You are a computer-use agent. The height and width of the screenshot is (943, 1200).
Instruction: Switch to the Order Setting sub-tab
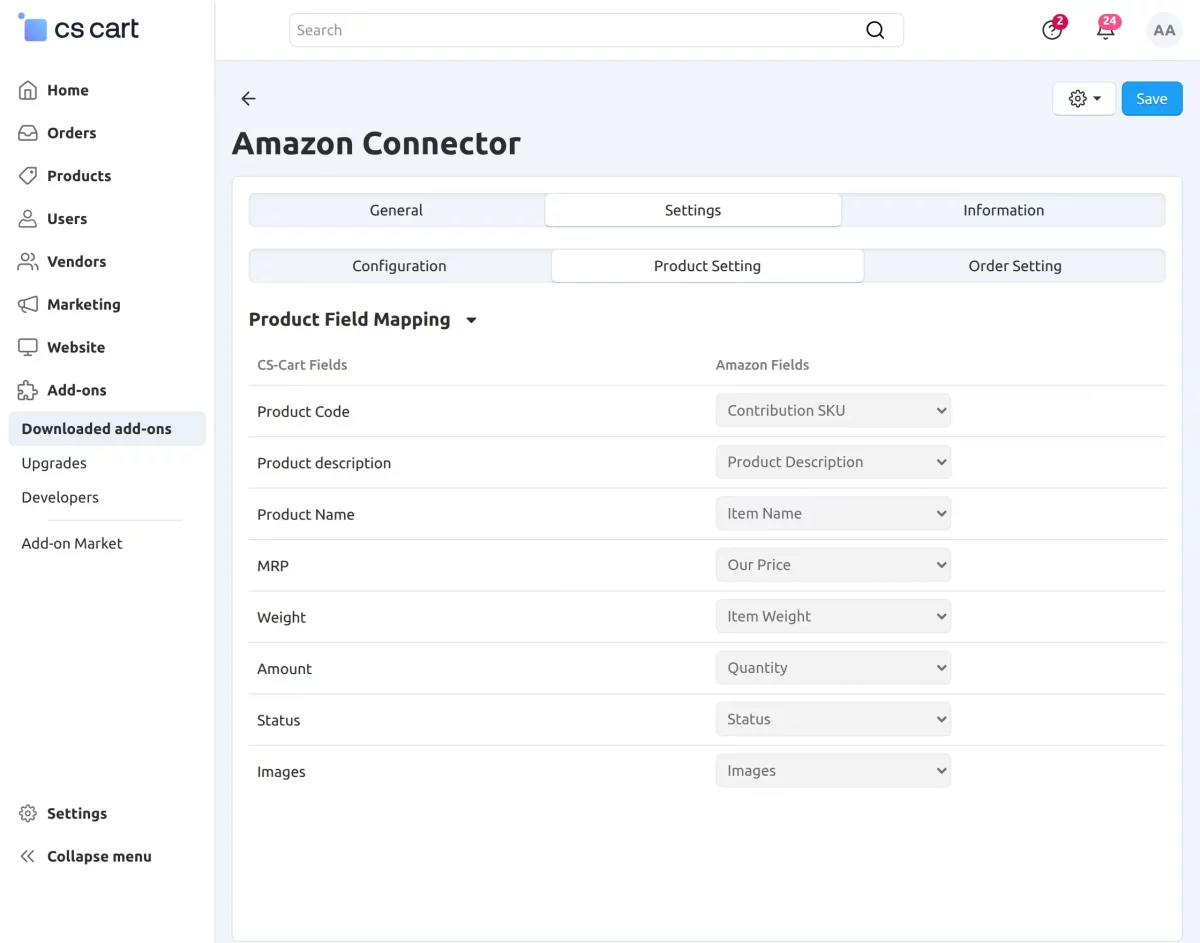[1015, 266]
